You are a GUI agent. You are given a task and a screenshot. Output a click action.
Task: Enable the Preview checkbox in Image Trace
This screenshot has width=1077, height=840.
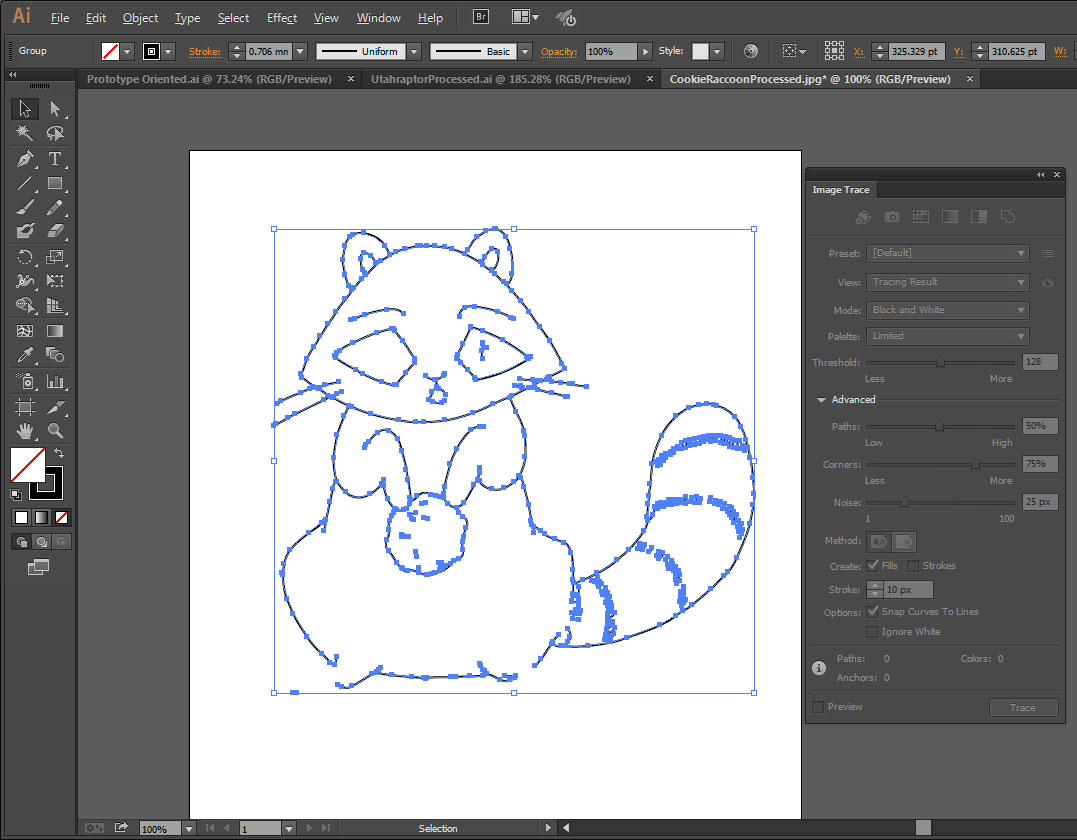[x=819, y=707]
